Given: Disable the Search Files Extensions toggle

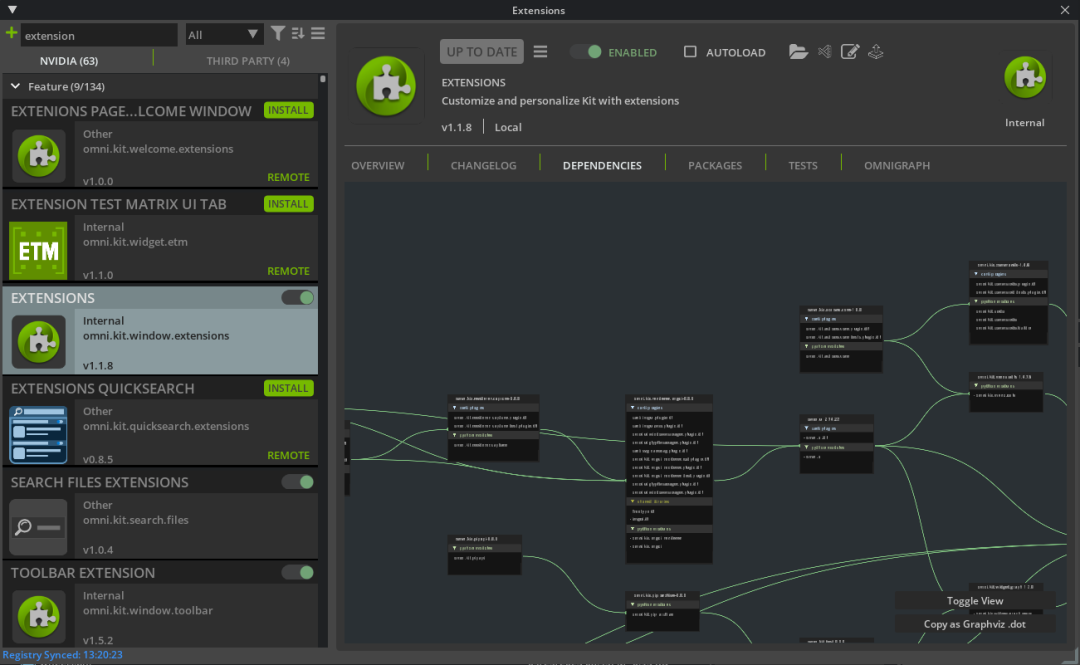Looking at the screenshot, I should click(x=298, y=482).
